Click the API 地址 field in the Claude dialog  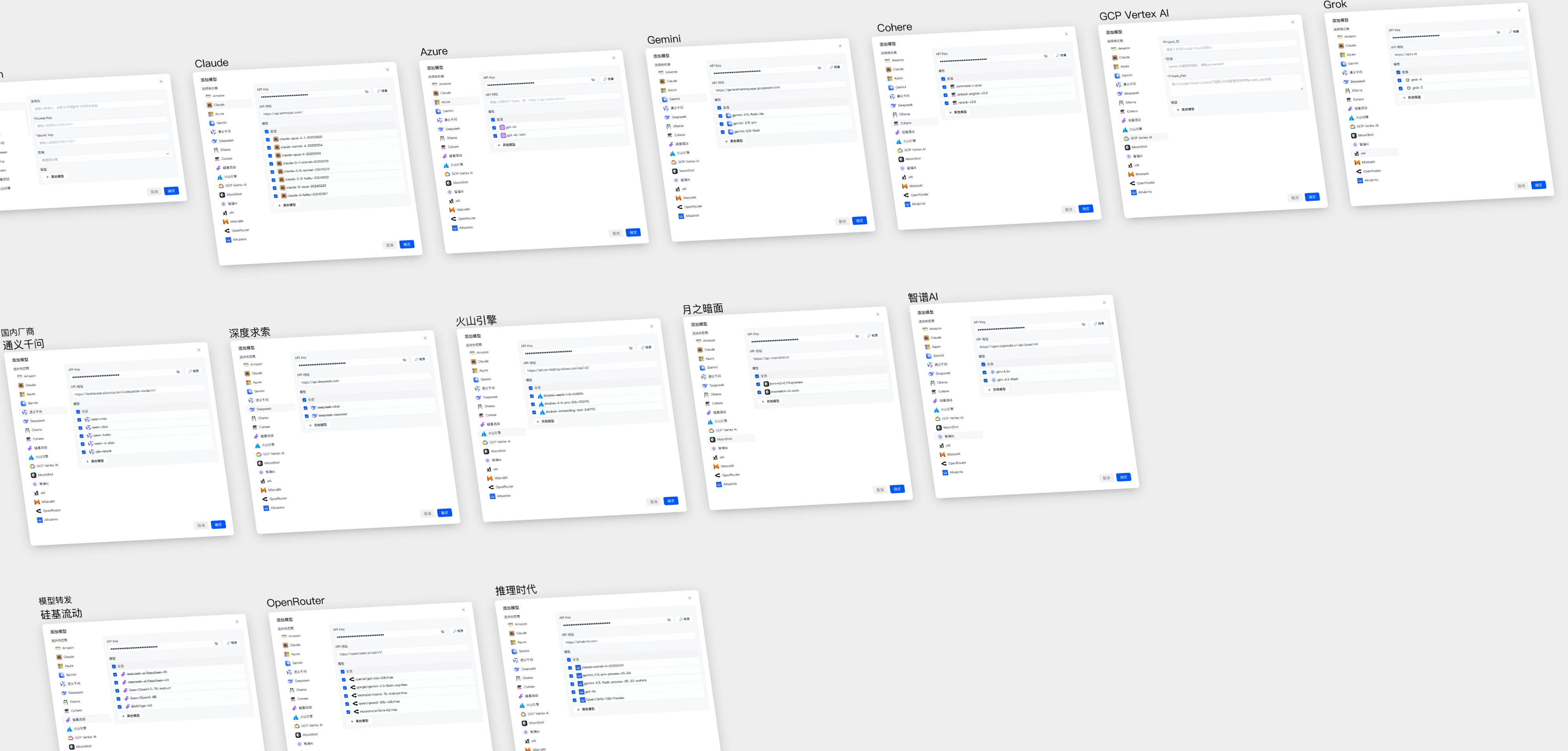(326, 111)
